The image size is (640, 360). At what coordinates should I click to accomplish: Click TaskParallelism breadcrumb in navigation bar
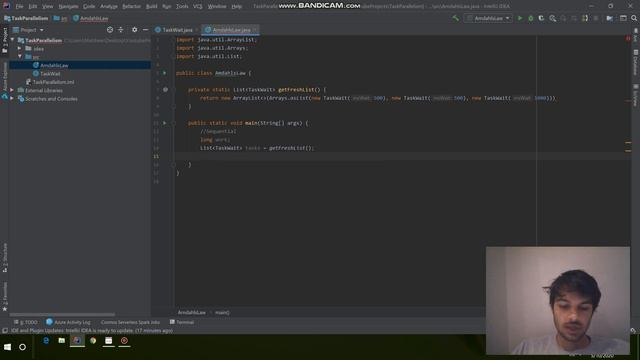pos(26,18)
